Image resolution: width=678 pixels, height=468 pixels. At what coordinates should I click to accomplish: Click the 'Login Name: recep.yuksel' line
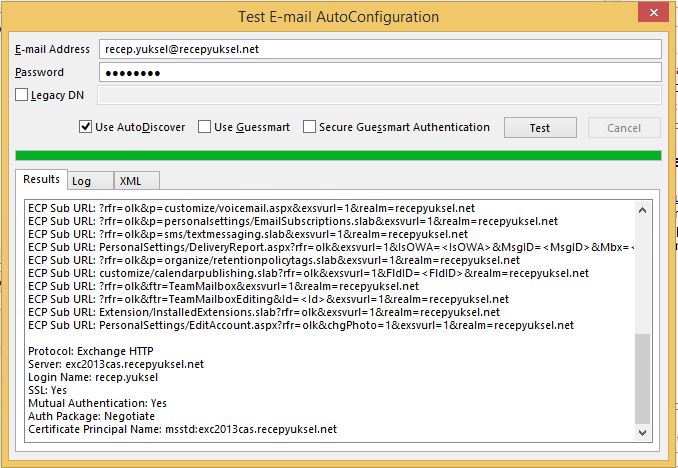point(93,377)
